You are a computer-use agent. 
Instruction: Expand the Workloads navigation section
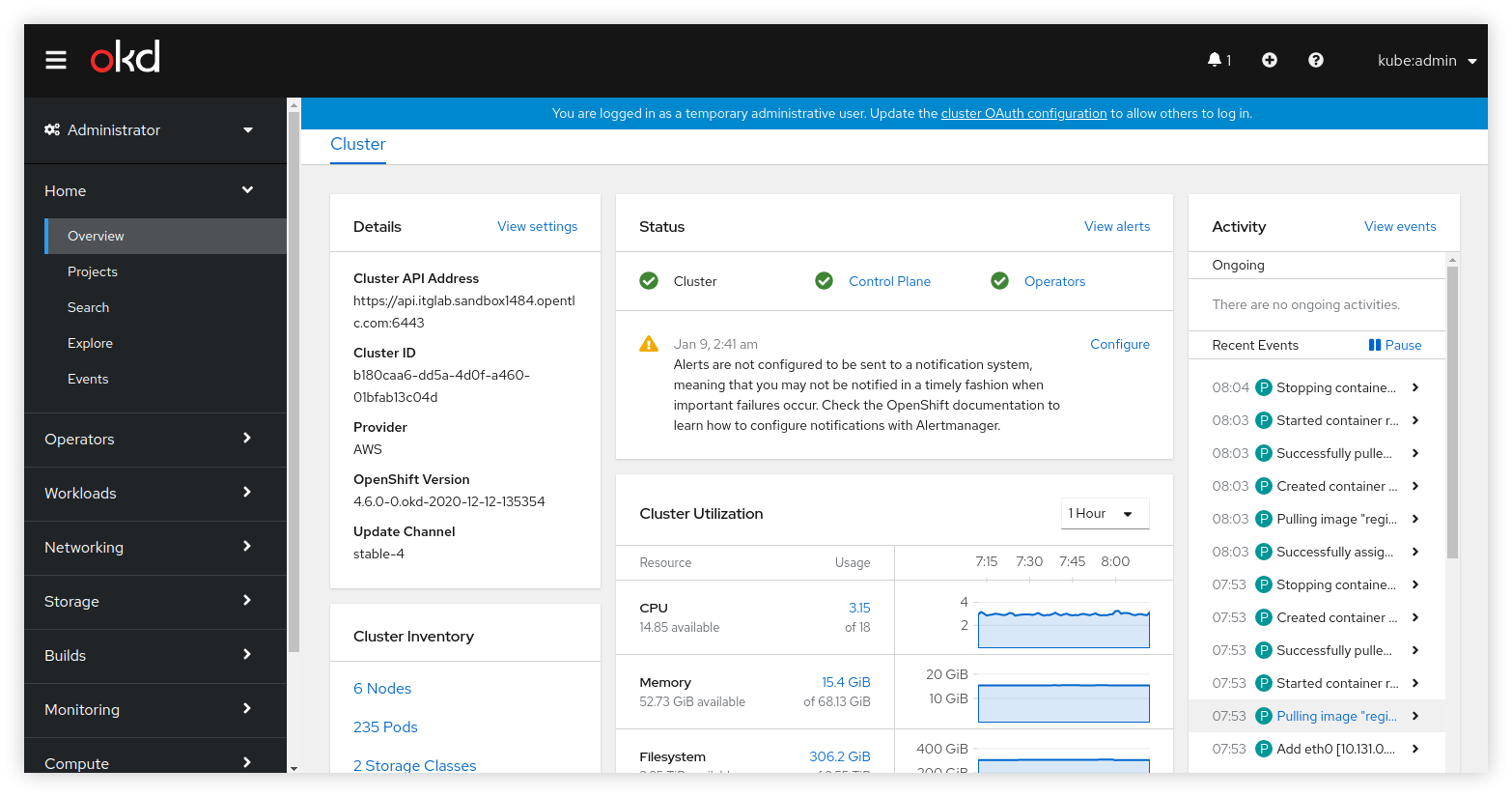pos(150,493)
